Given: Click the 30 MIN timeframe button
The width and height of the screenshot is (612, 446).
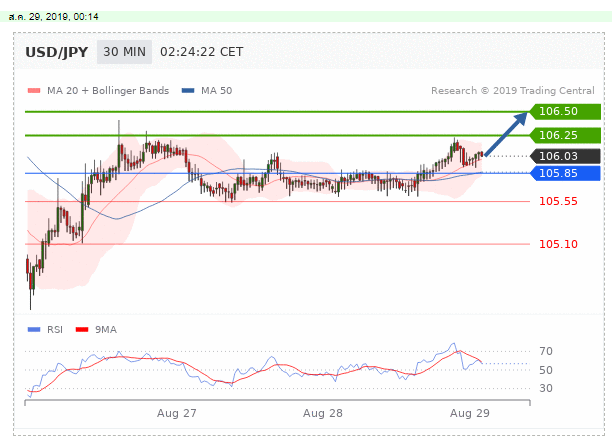Looking at the screenshot, I should (124, 52).
